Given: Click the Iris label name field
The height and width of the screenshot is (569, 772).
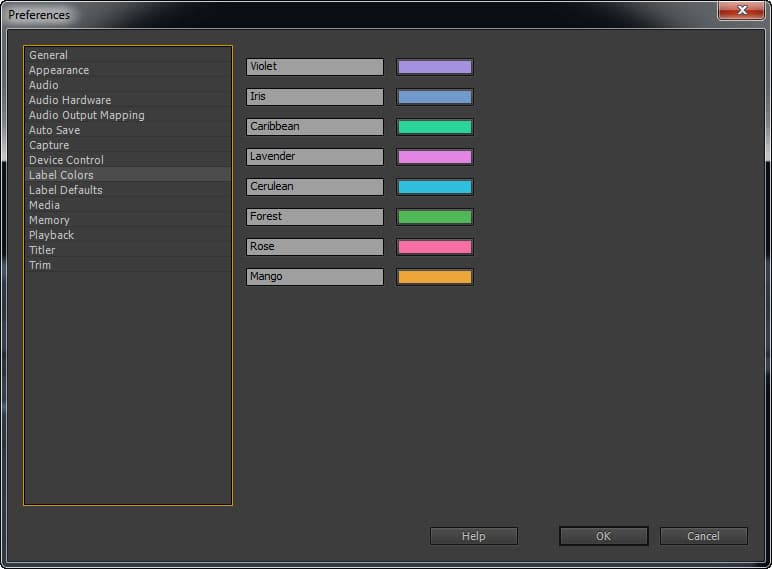Looking at the screenshot, I should pyautogui.click(x=315, y=97).
